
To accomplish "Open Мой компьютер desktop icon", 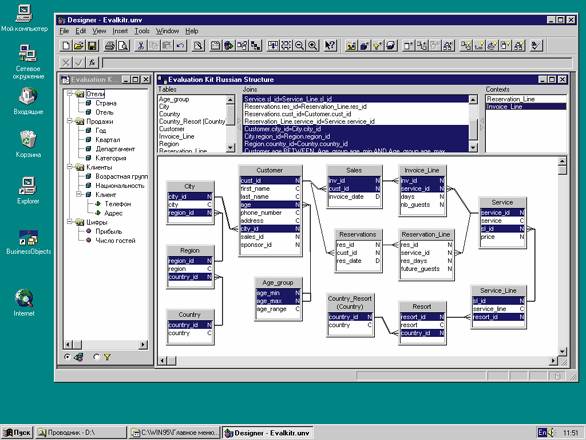I will [24, 18].
